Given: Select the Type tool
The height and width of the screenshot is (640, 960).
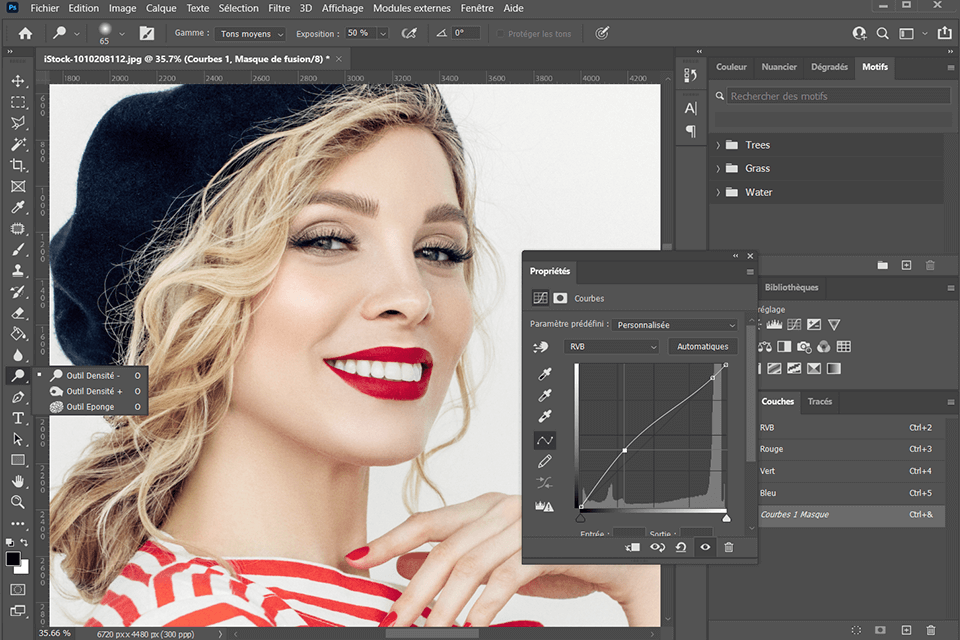Looking at the screenshot, I should tap(18, 418).
